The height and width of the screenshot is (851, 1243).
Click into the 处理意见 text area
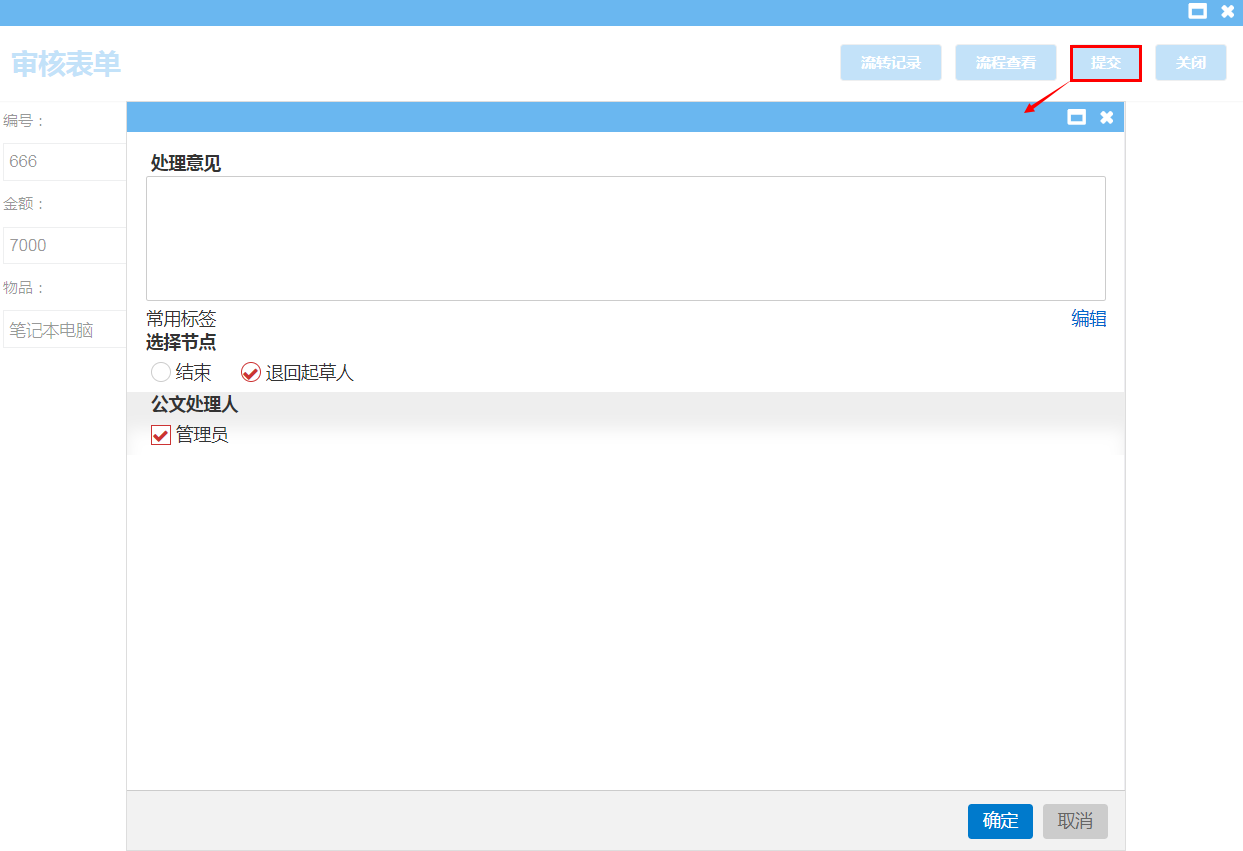tap(625, 238)
